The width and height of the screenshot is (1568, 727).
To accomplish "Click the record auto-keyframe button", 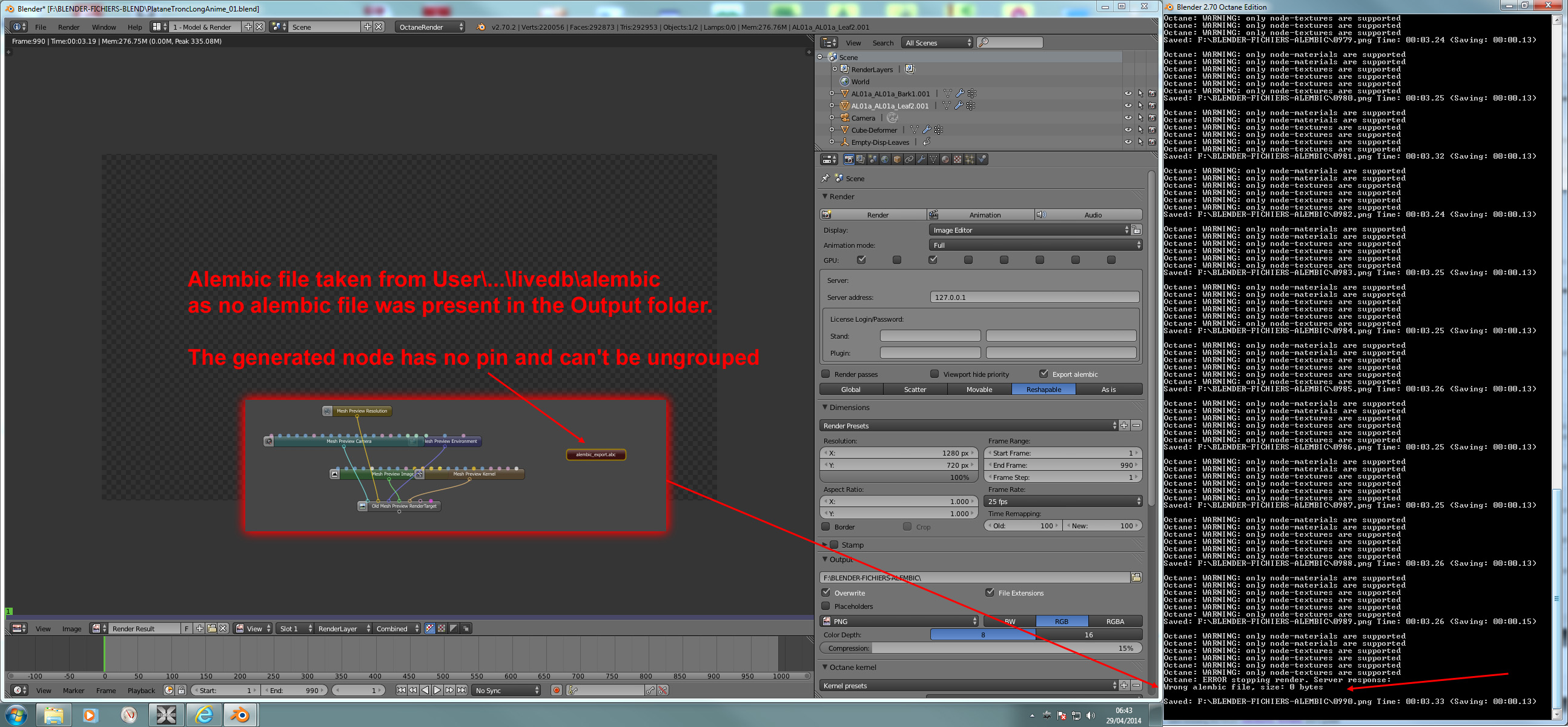I will 556,690.
